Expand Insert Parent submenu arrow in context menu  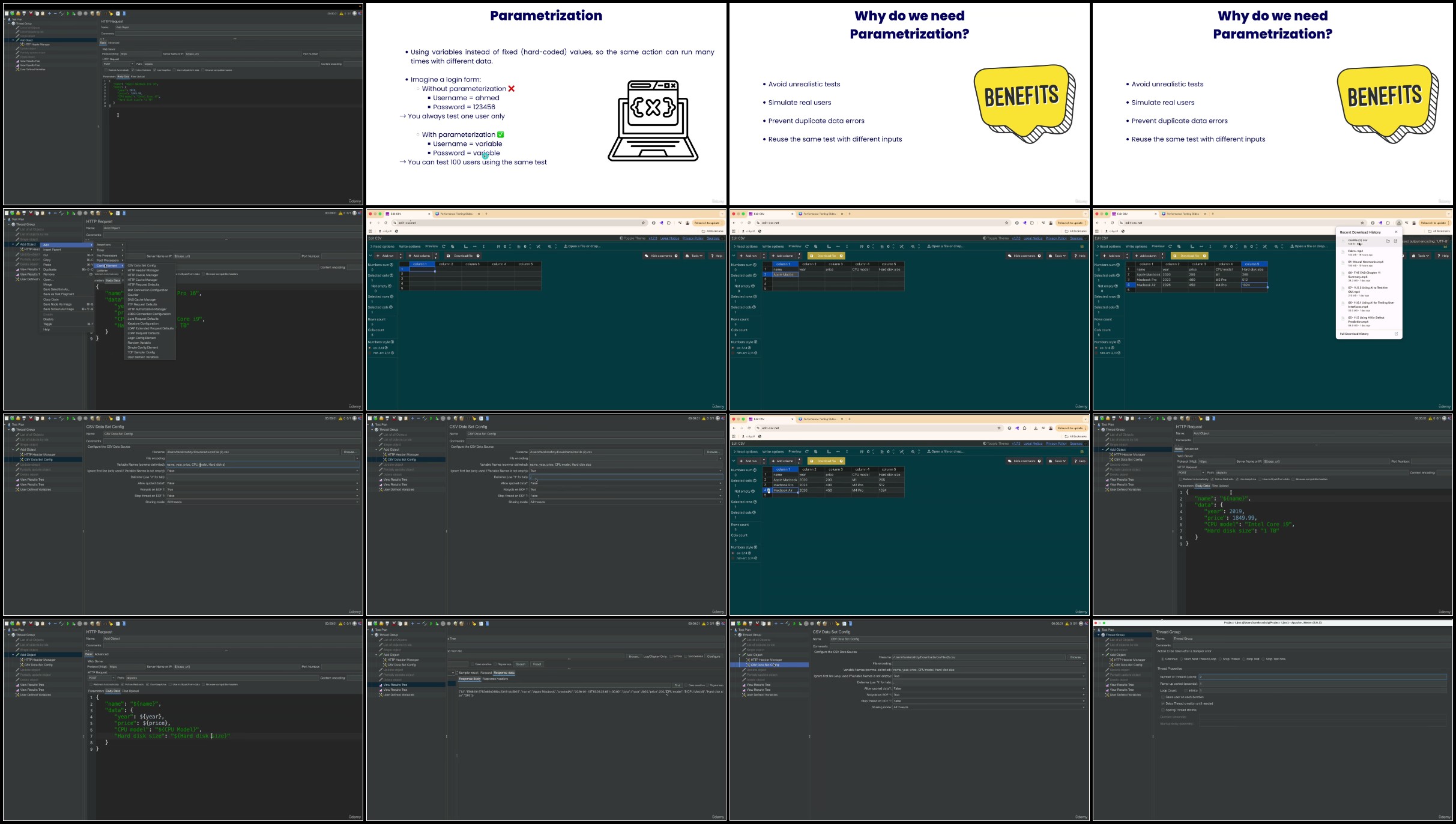92,250
